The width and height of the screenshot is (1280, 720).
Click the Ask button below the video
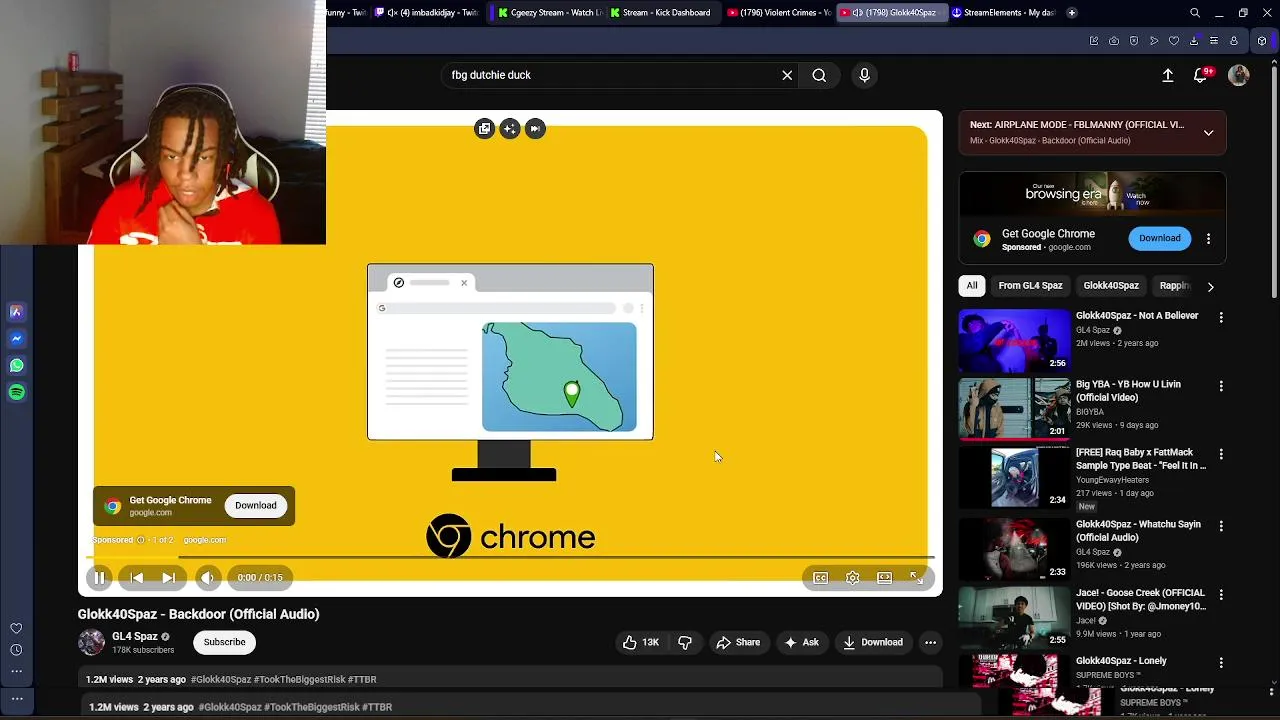click(801, 642)
